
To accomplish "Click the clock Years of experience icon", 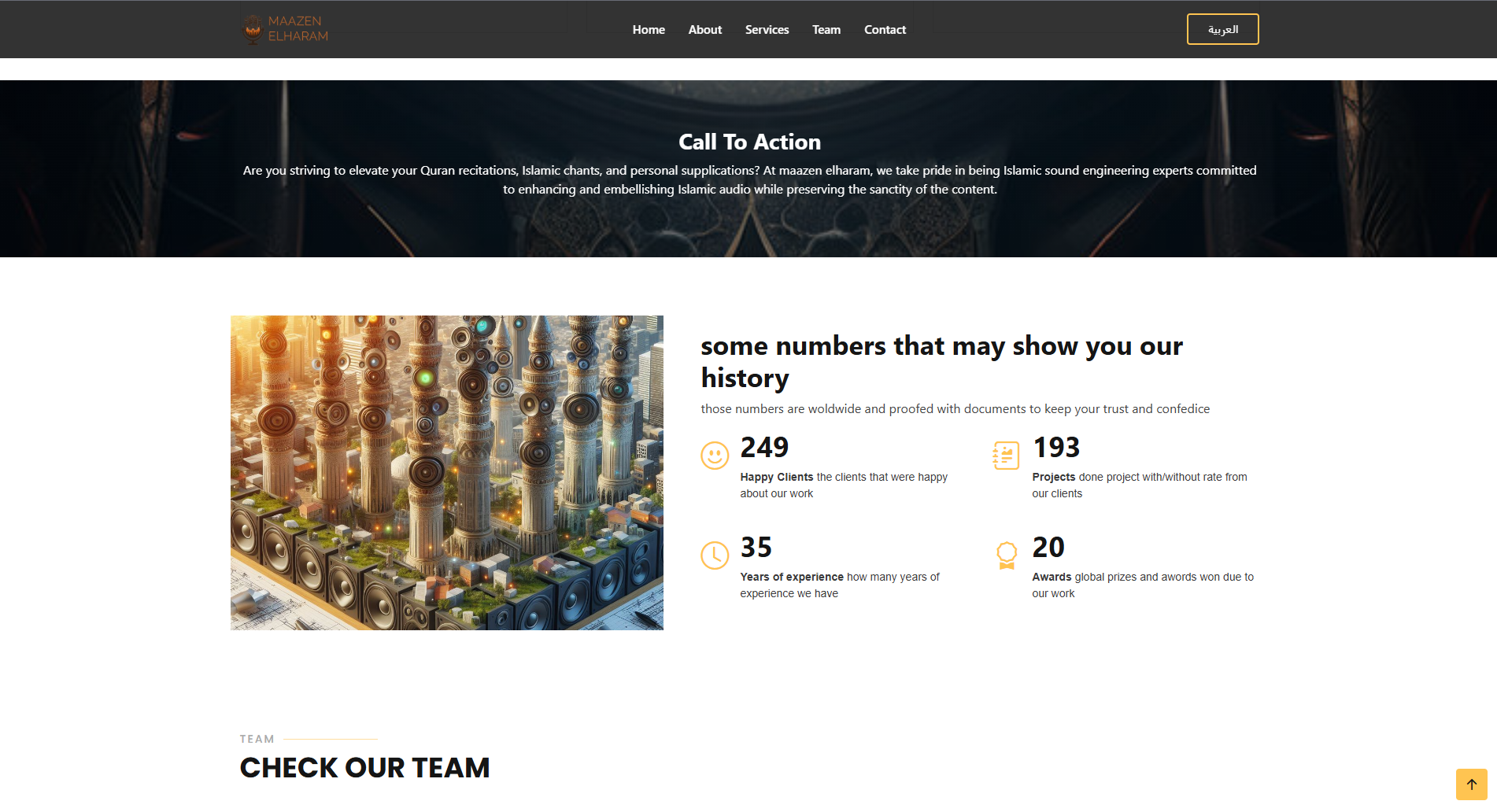I will tap(715, 555).
